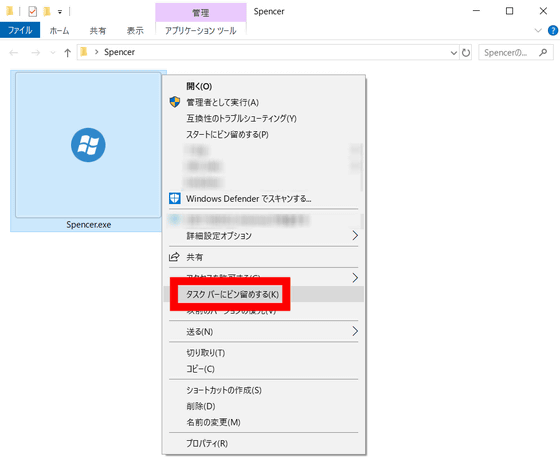The width and height of the screenshot is (560, 462).
Task: Select 互換性のトラブルシューティング(Y)
Action: (x=264, y=118)
